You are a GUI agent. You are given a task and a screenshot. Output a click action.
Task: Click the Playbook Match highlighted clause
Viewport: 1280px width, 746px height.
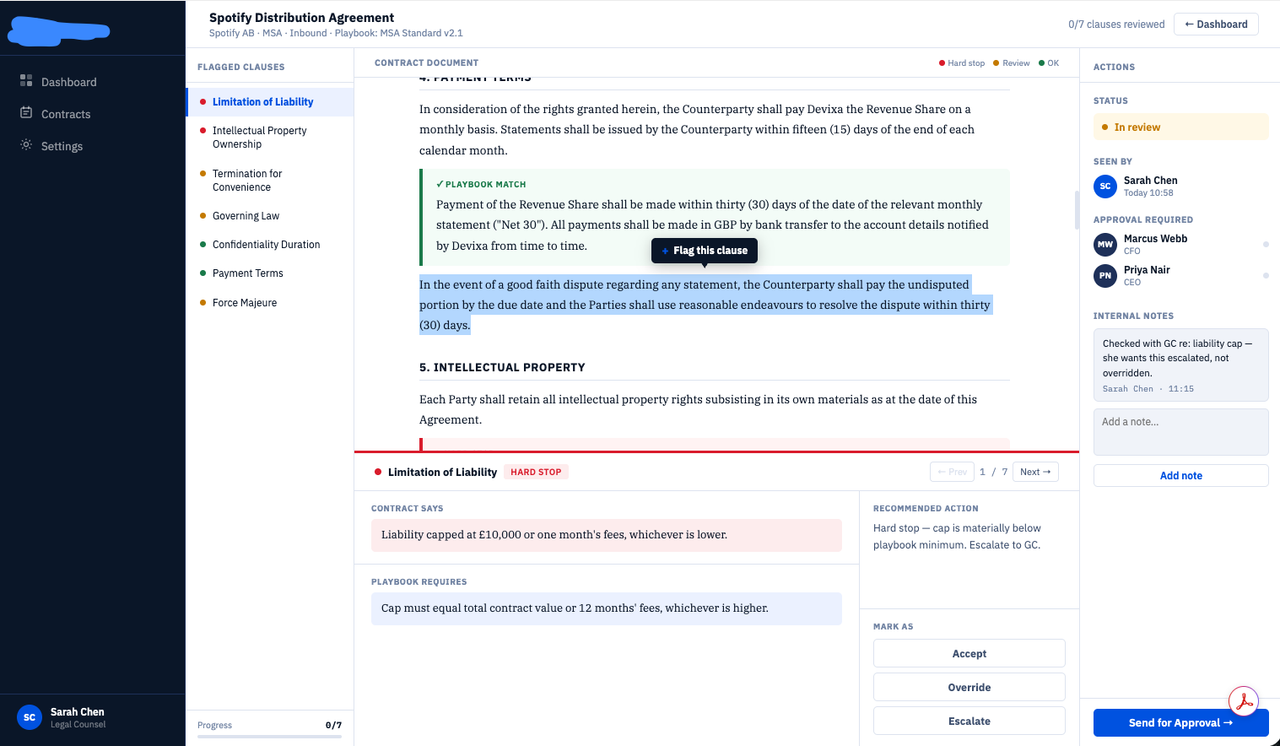714,217
